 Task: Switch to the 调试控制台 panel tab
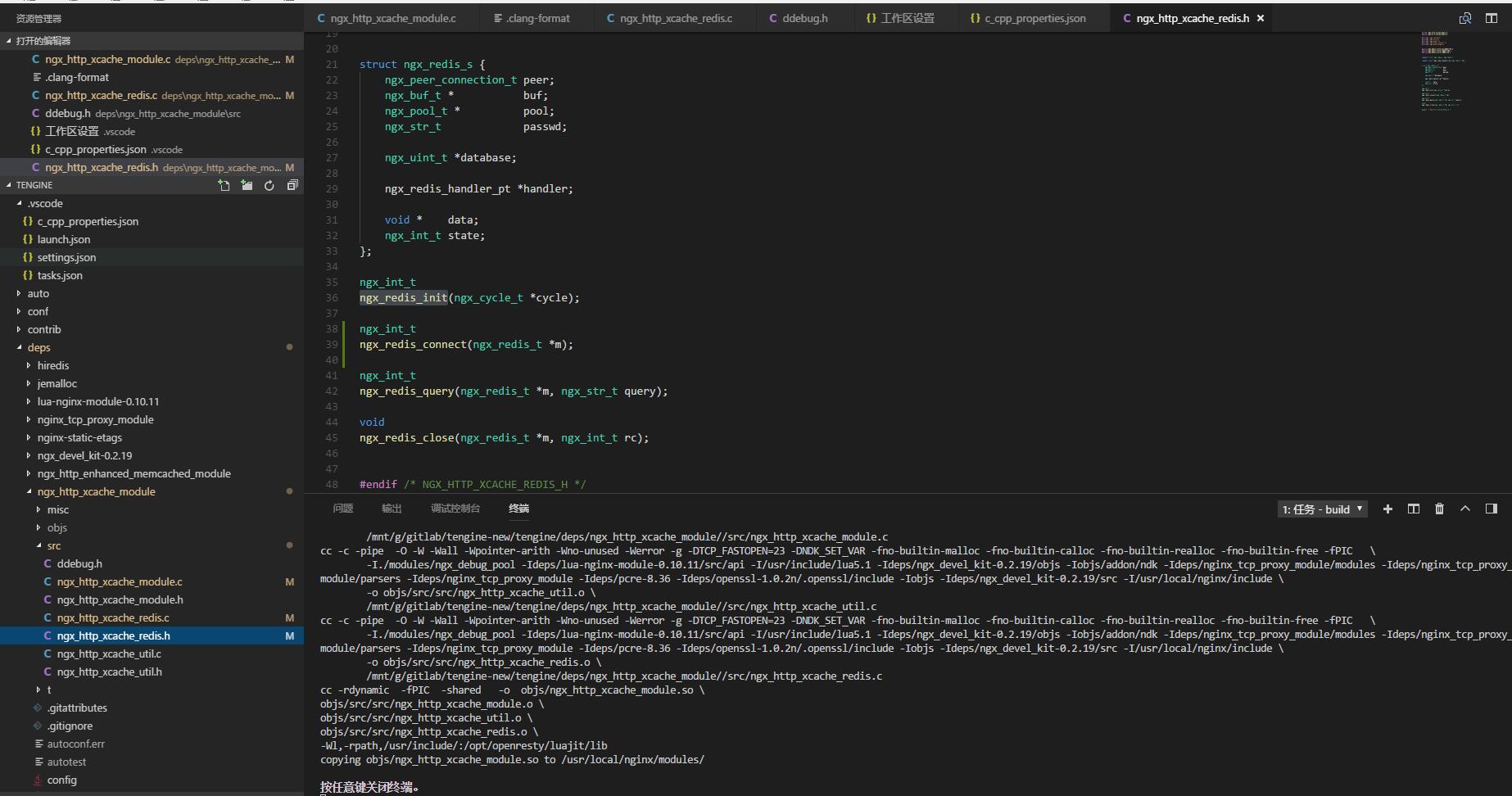[x=455, y=509]
